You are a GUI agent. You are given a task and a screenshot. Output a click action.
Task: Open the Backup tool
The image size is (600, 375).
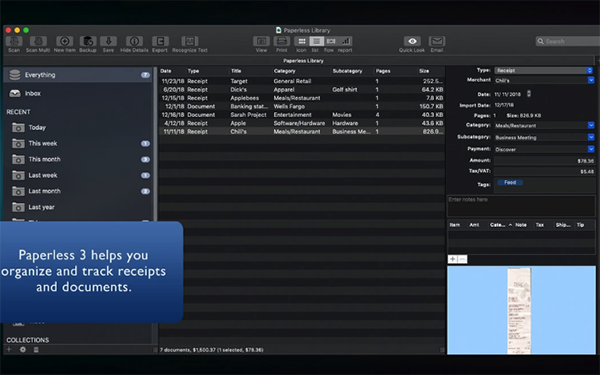tap(88, 41)
